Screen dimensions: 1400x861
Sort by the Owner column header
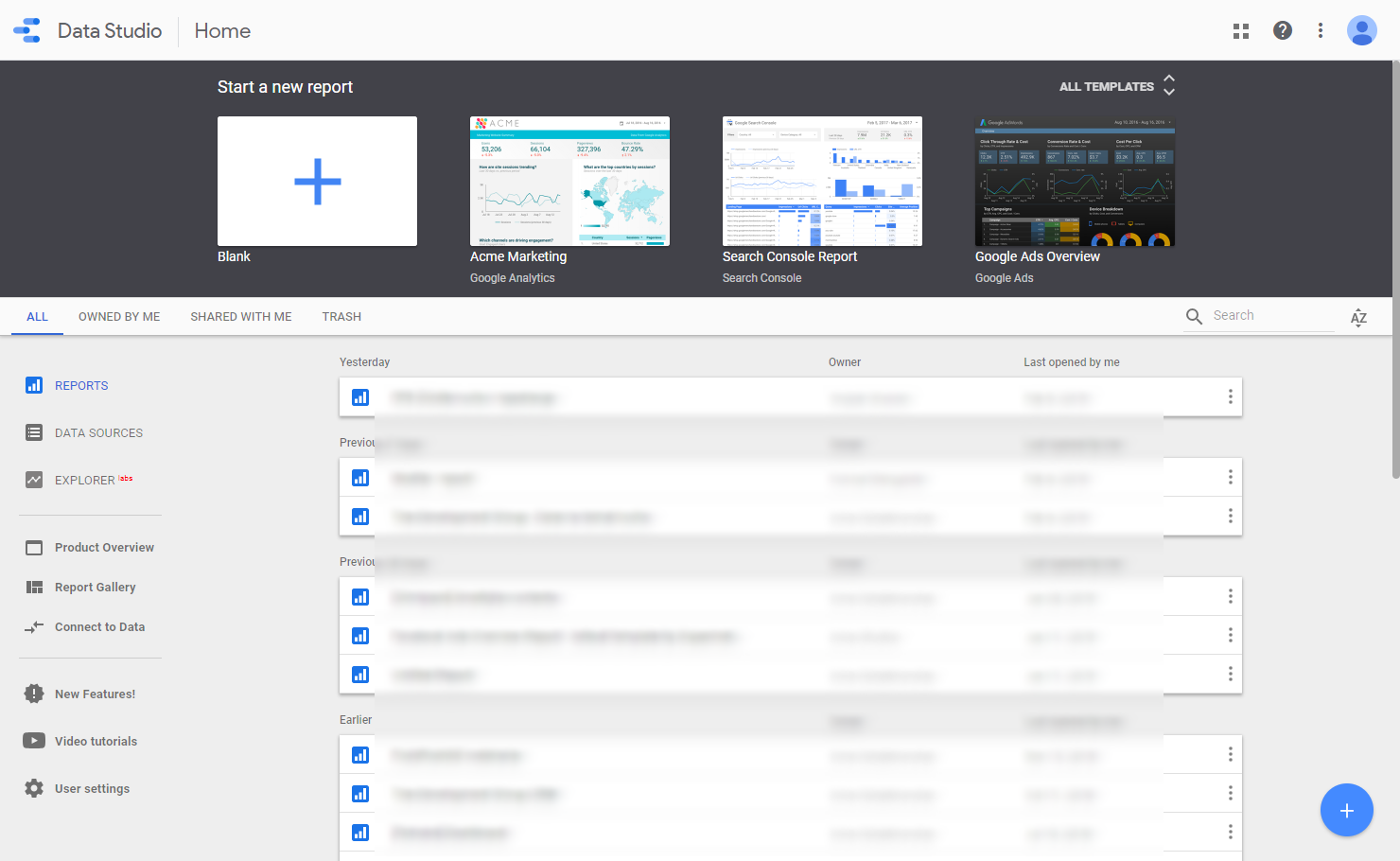845,362
